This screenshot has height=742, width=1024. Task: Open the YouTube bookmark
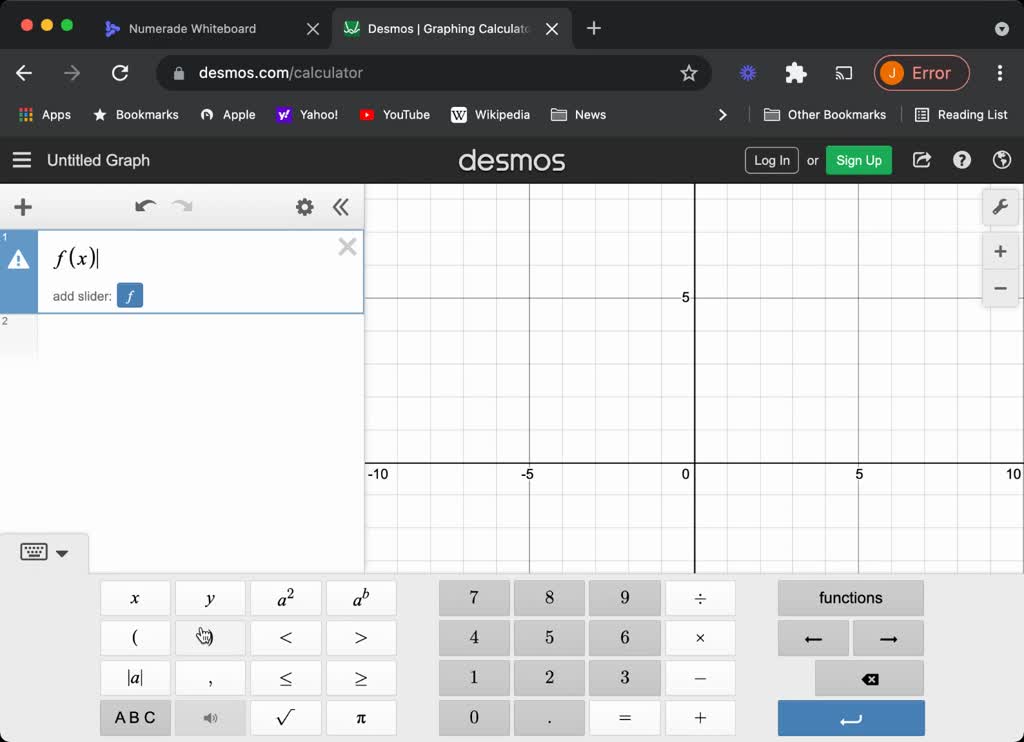395,115
